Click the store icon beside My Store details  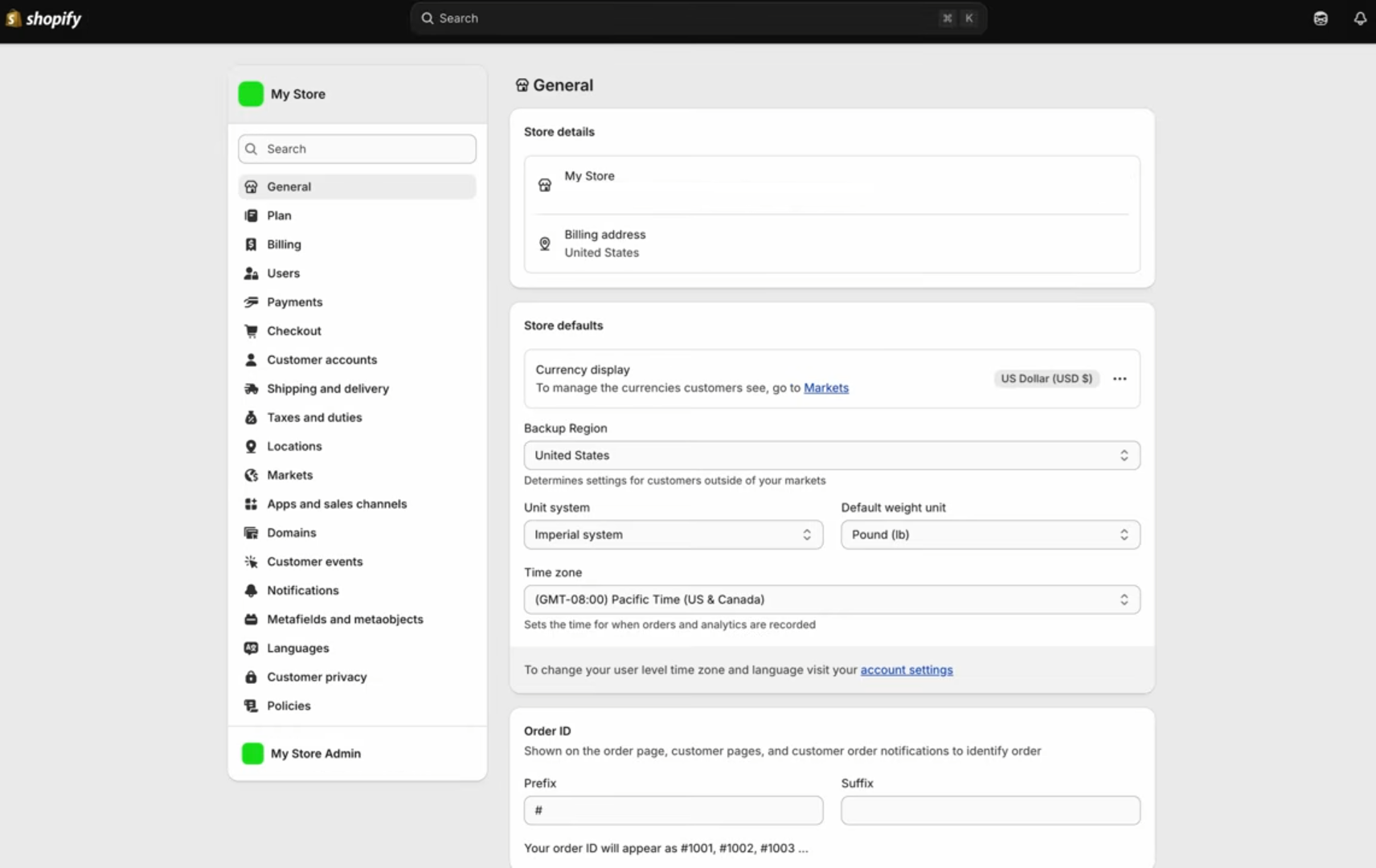545,186
